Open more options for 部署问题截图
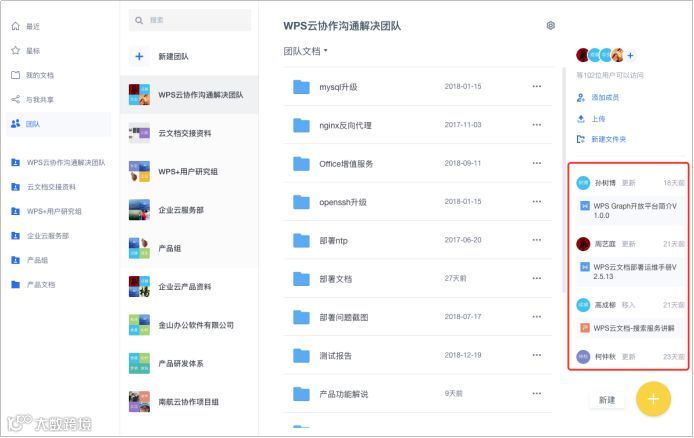Viewport: 694px width, 438px height. [537, 317]
